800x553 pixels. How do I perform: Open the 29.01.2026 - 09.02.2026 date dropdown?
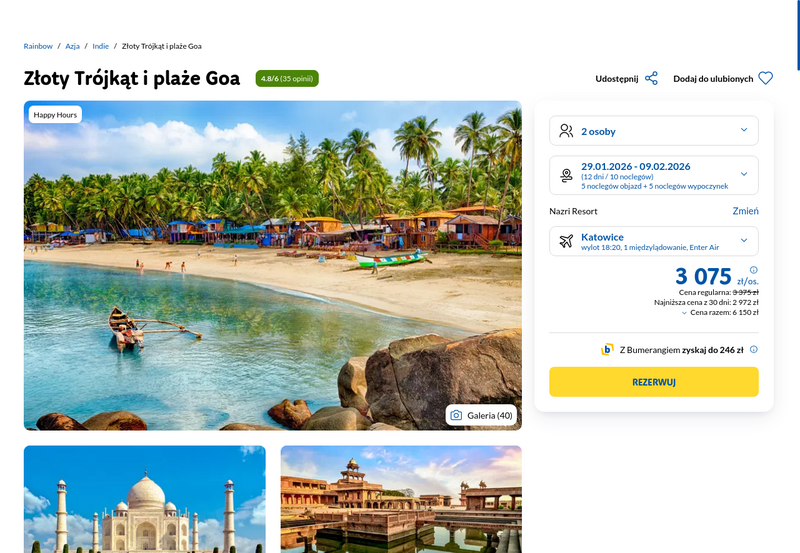pos(654,175)
